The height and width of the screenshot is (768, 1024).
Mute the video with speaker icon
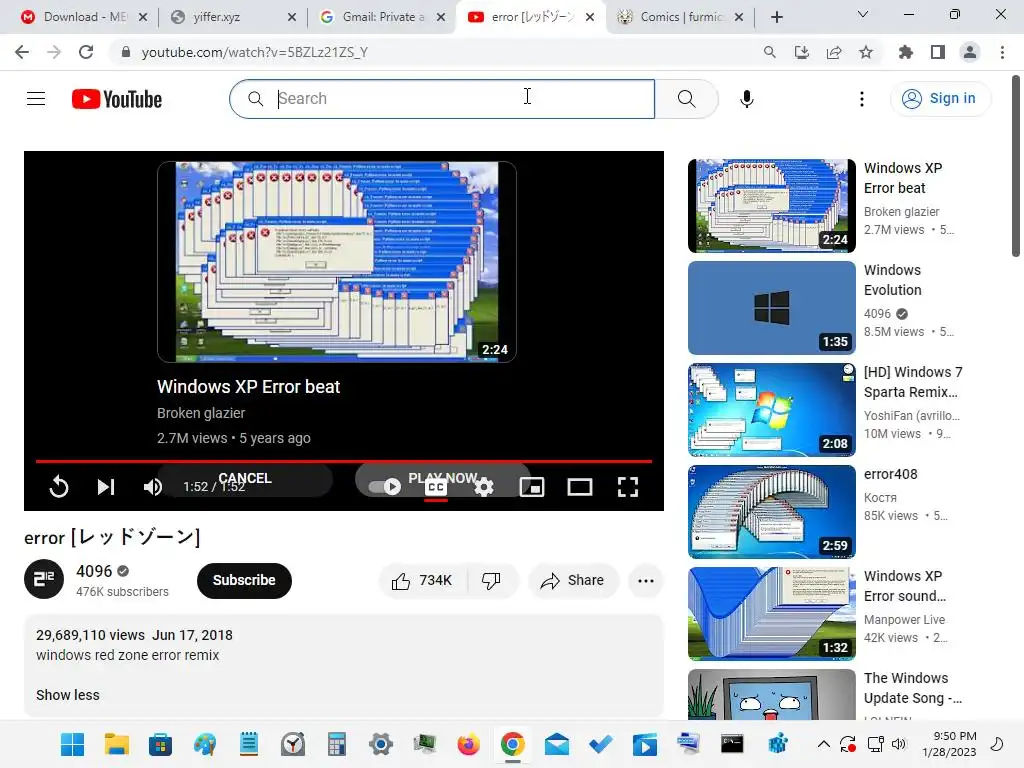[153, 487]
